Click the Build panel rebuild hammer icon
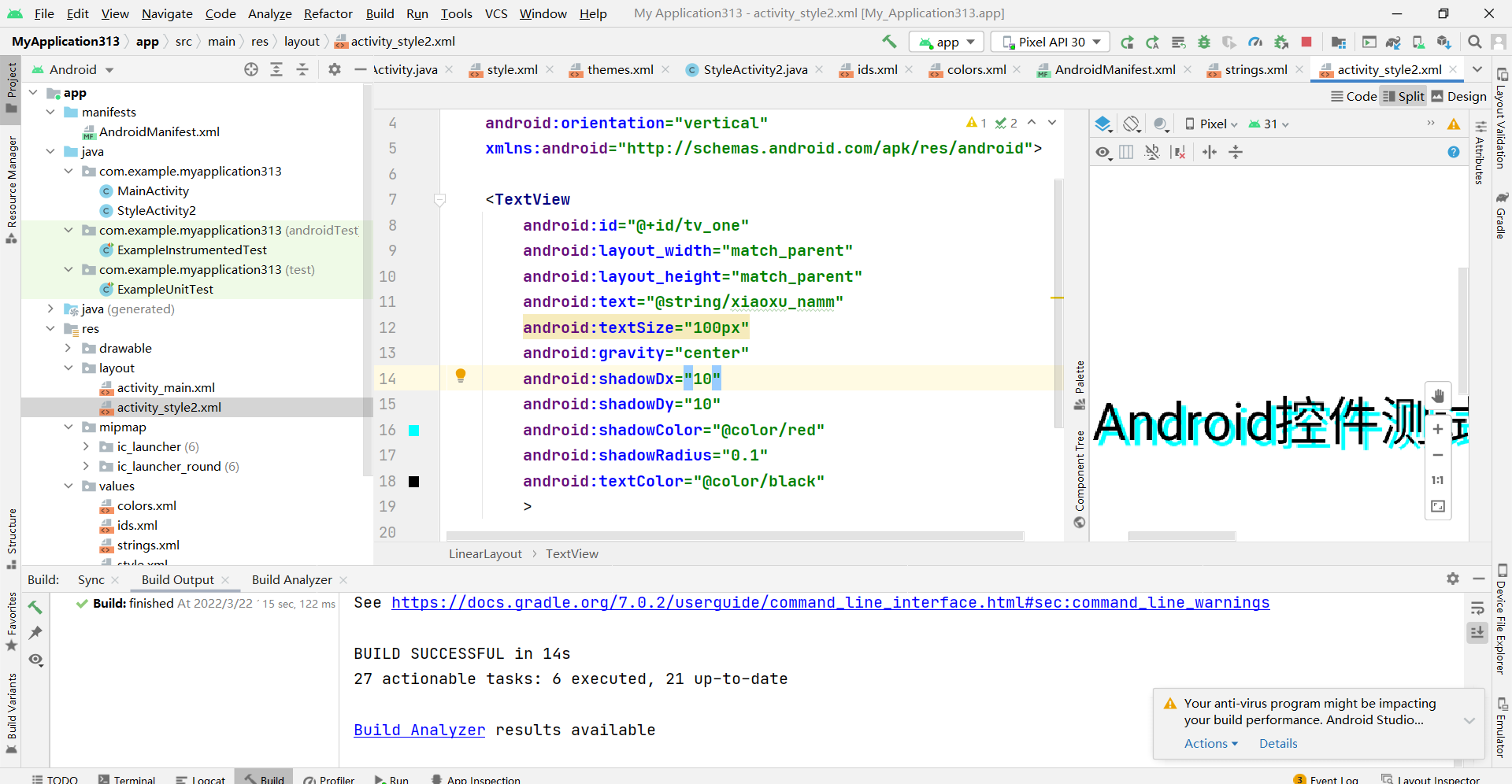Viewport: 1512px width, 784px height. 35,607
